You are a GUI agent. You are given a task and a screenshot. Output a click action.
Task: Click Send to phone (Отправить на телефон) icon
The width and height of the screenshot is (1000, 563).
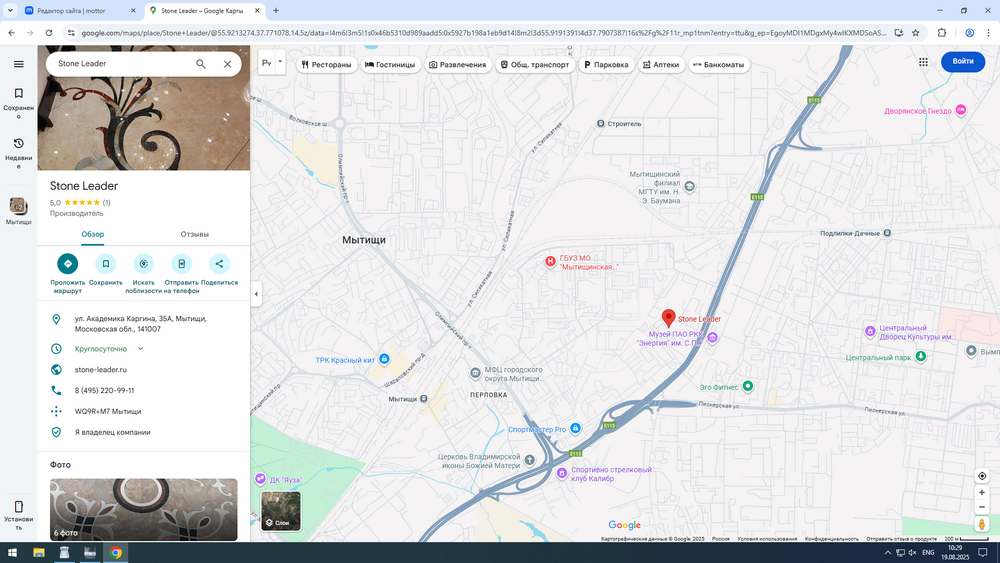tap(181, 264)
